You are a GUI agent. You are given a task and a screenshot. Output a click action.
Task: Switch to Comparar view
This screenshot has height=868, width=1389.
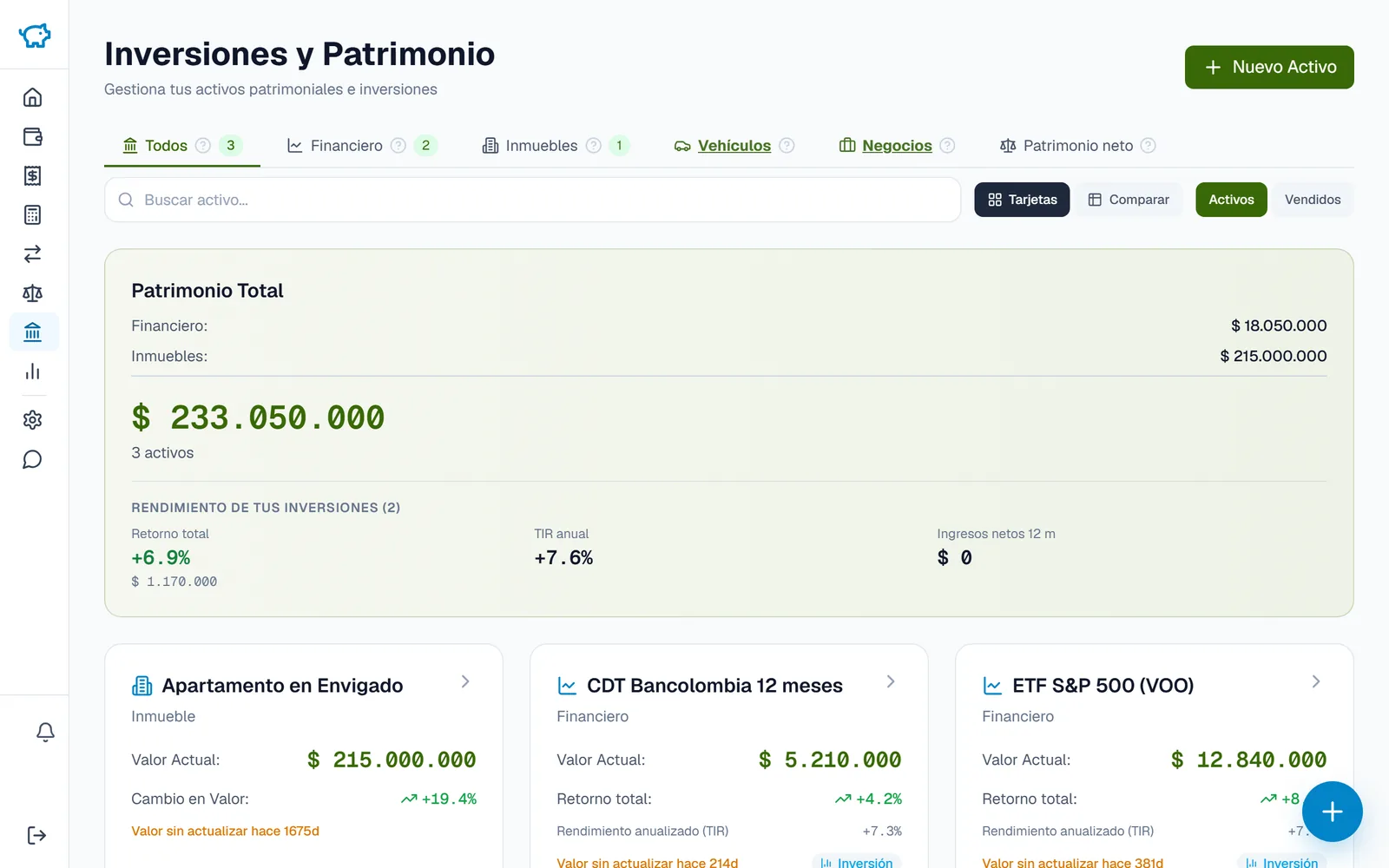tap(1129, 200)
